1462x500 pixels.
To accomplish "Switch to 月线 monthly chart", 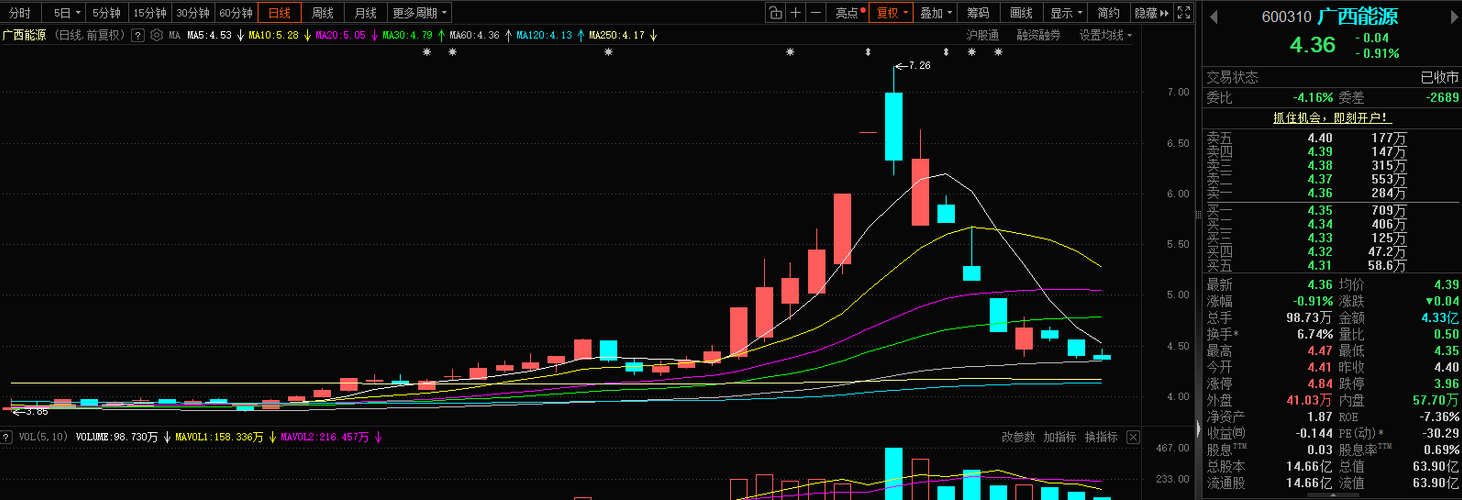I will tap(366, 13).
